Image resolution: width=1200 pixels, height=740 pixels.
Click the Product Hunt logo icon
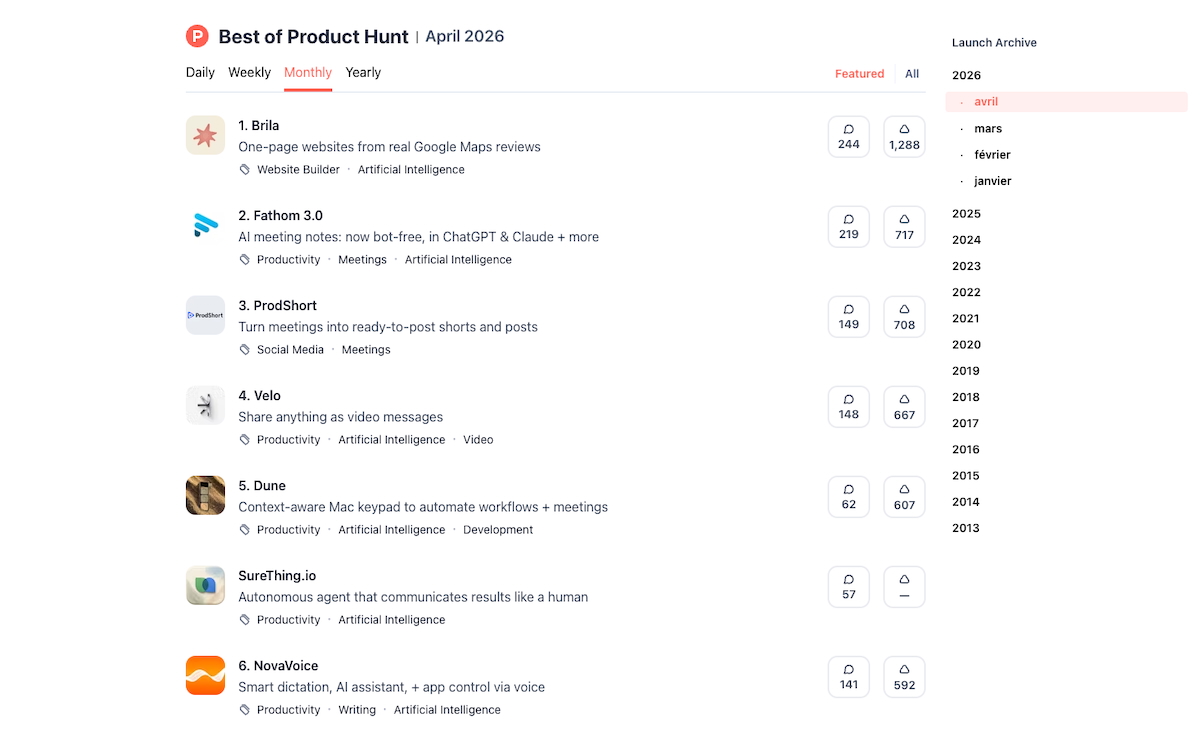click(197, 37)
